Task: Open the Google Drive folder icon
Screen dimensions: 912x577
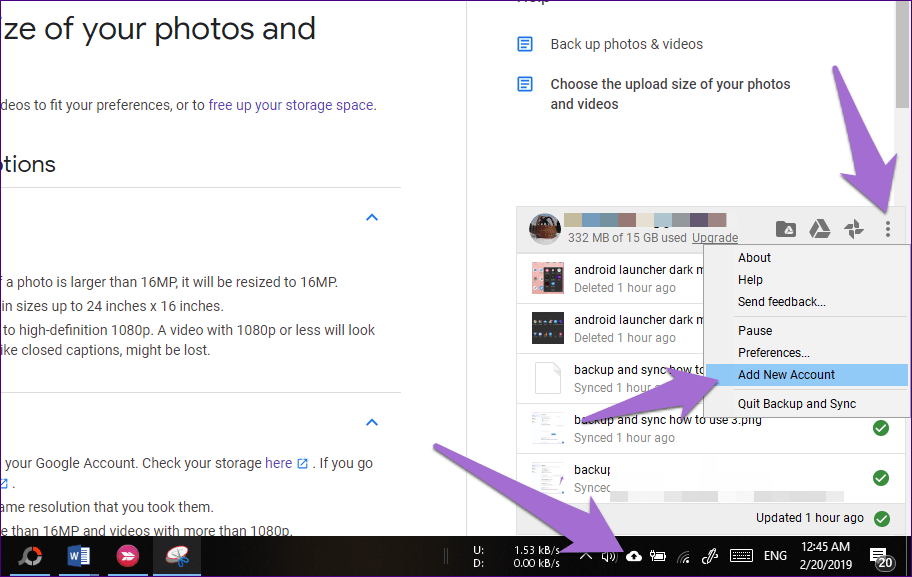Action: click(x=786, y=229)
